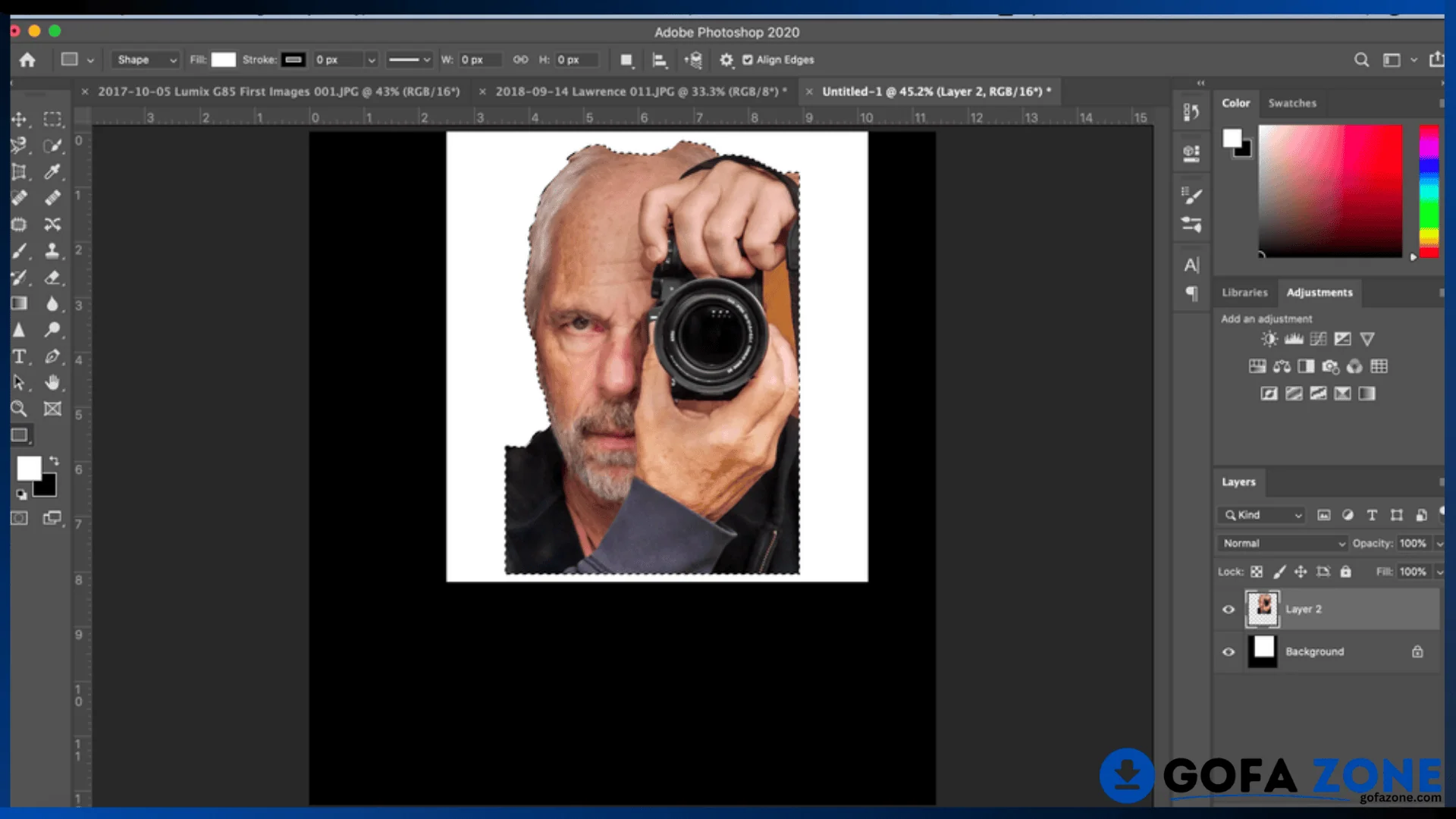Select the Hand tool

click(52, 382)
